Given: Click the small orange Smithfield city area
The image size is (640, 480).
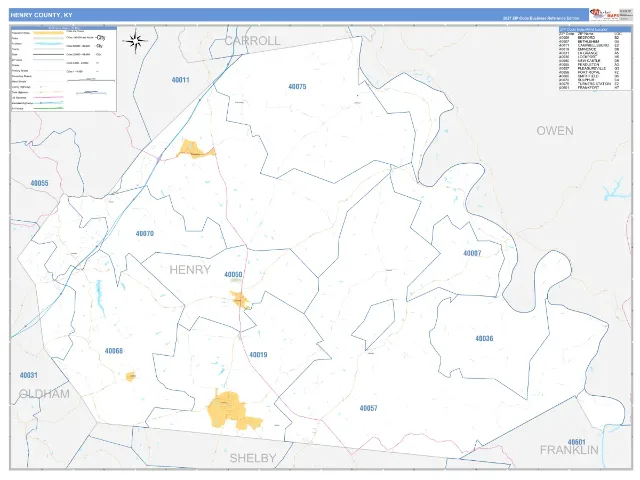Looking at the screenshot, I should [131, 376].
